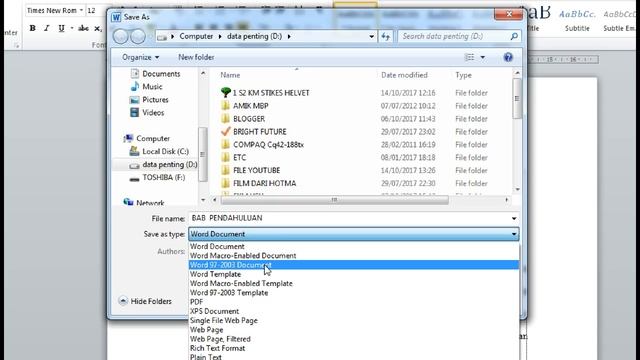Choose Word 97-2003 Template type
This screenshot has height=360, width=640.
[353, 293]
